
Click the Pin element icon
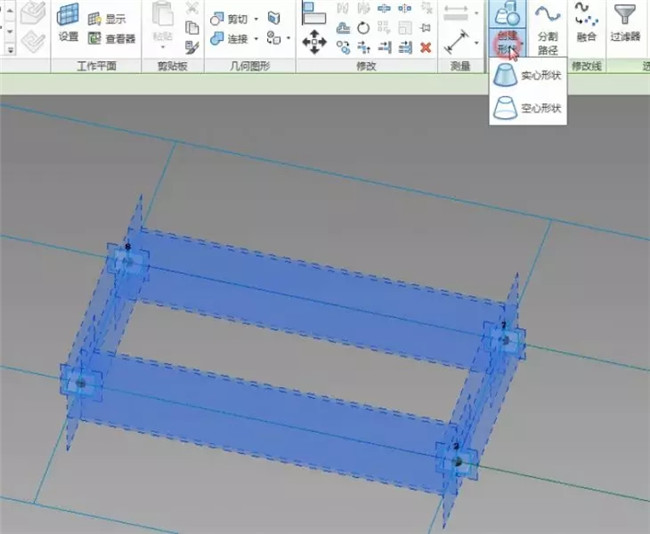(x=425, y=28)
